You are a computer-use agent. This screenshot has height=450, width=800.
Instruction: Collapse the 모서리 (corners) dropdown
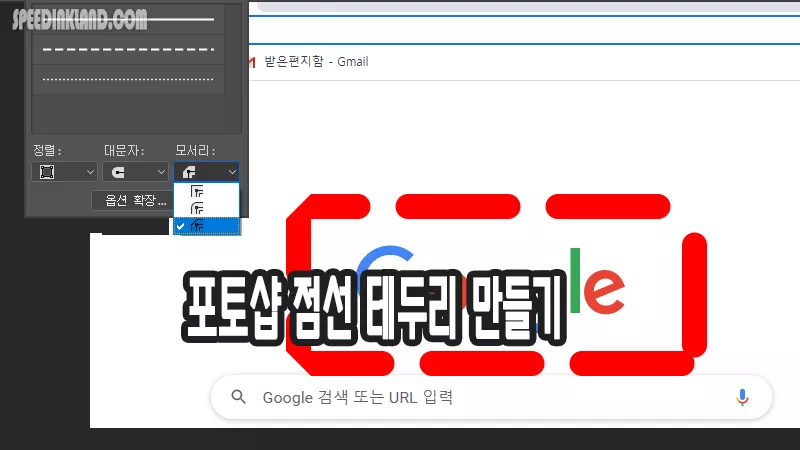click(207, 172)
